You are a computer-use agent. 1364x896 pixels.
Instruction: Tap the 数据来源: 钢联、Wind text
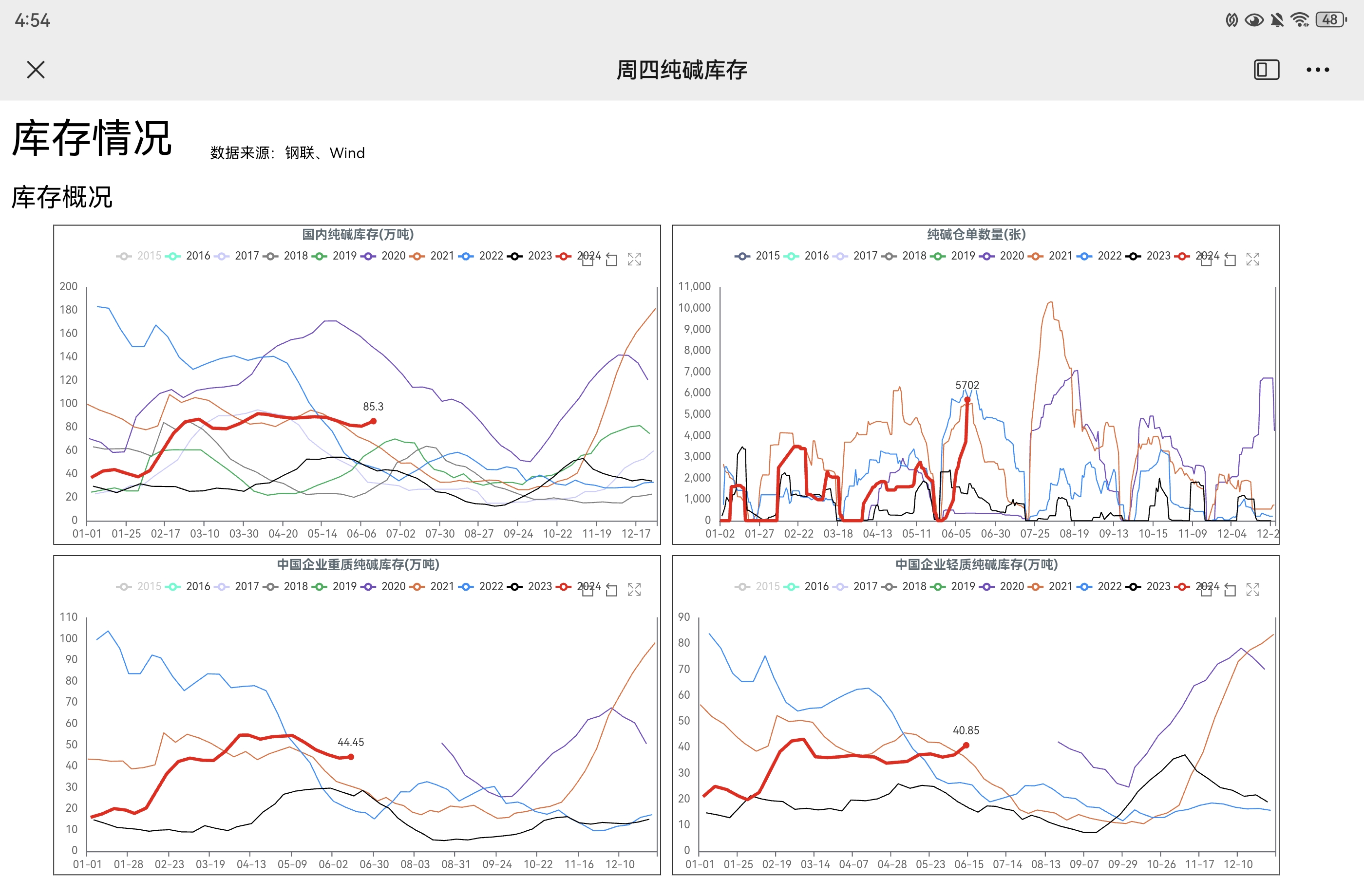(287, 153)
